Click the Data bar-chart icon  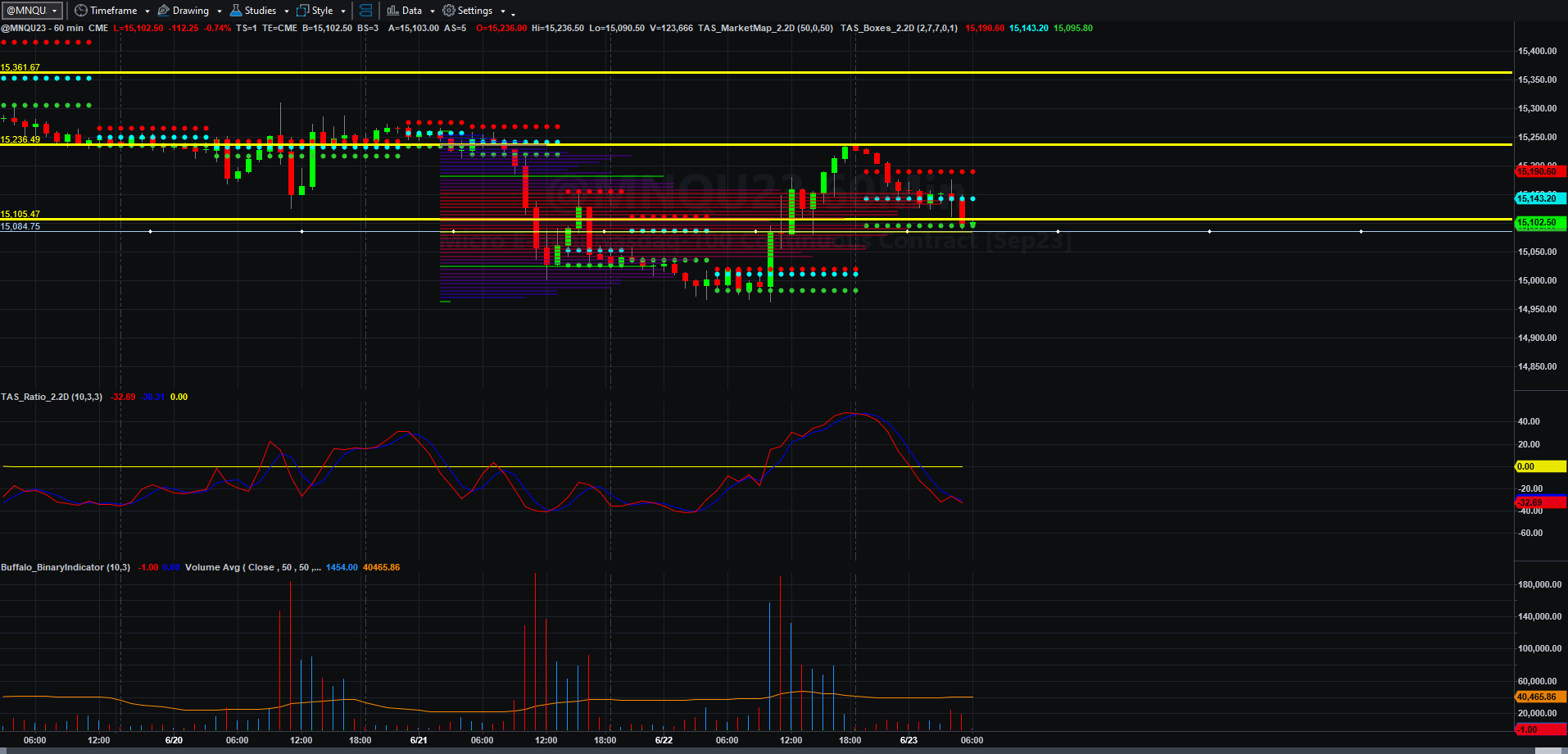[x=392, y=11]
